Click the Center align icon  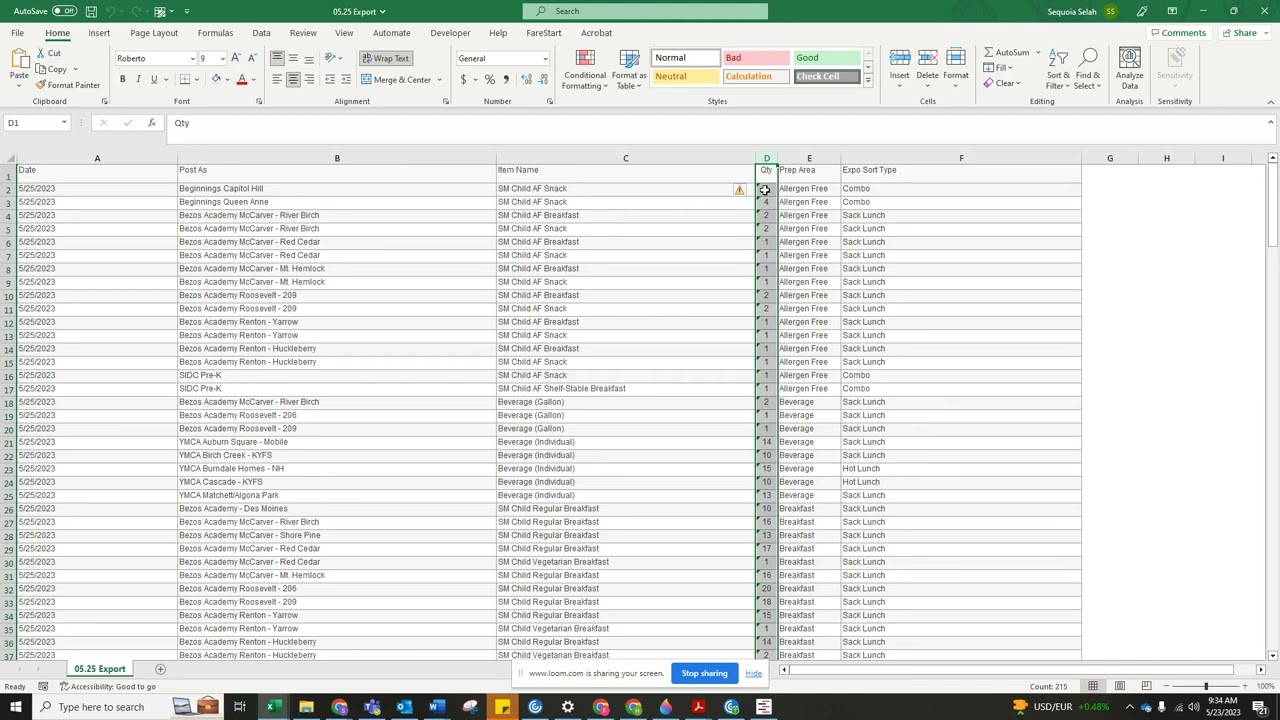pyautogui.click(x=293, y=80)
